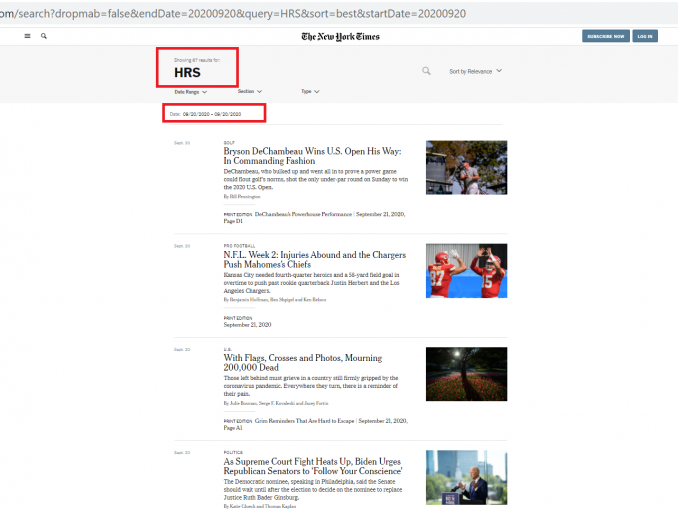Screen dimensions: 678x509
Task: Click DeChambeau's Powerhouse Performance print edition text
Action: click(x=303, y=214)
